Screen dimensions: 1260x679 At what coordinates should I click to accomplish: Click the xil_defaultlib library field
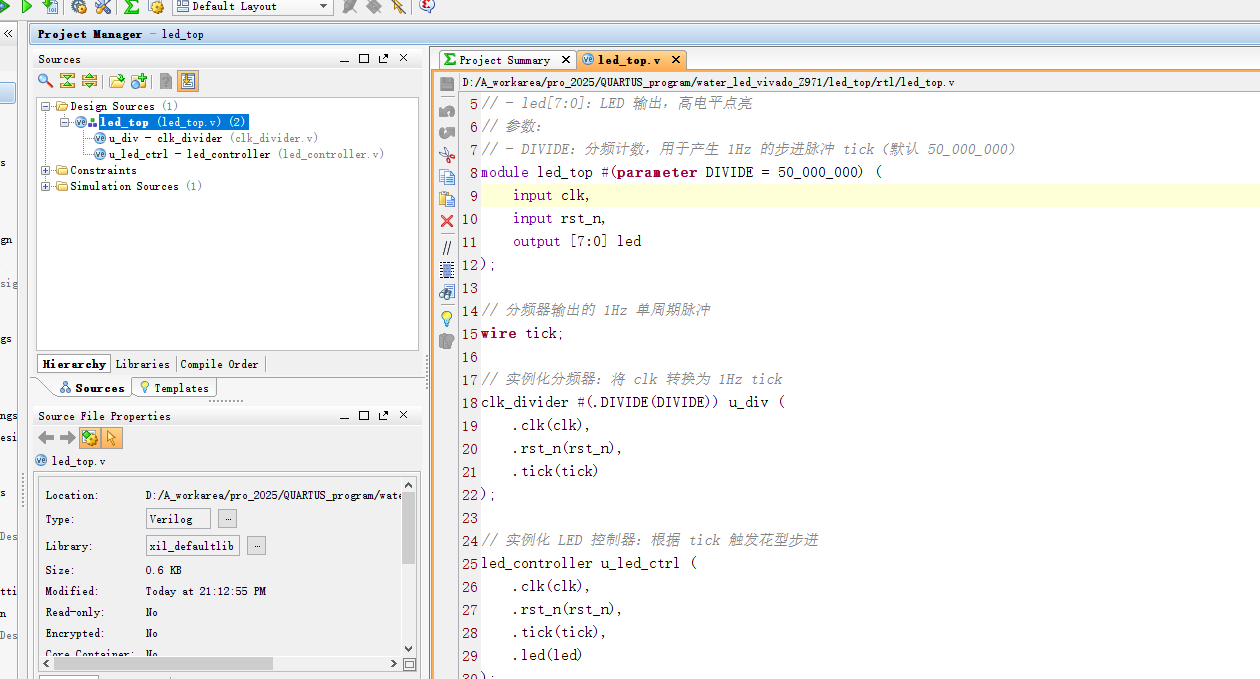193,545
